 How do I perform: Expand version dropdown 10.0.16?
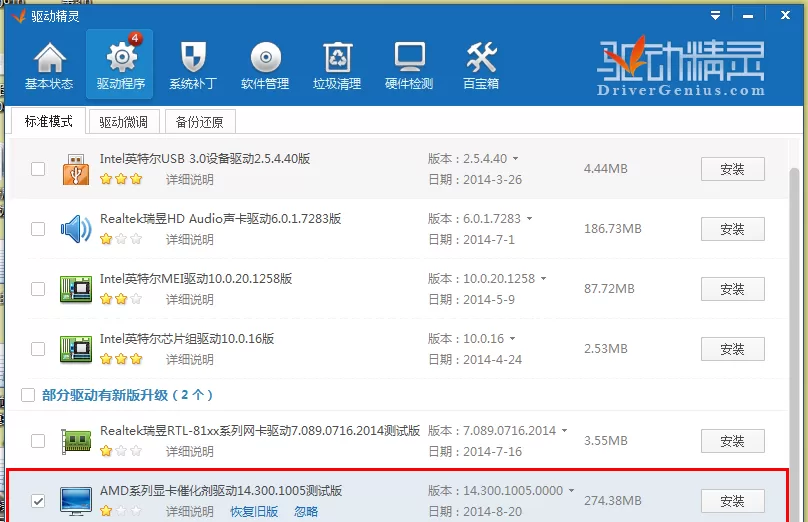tap(512, 339)
